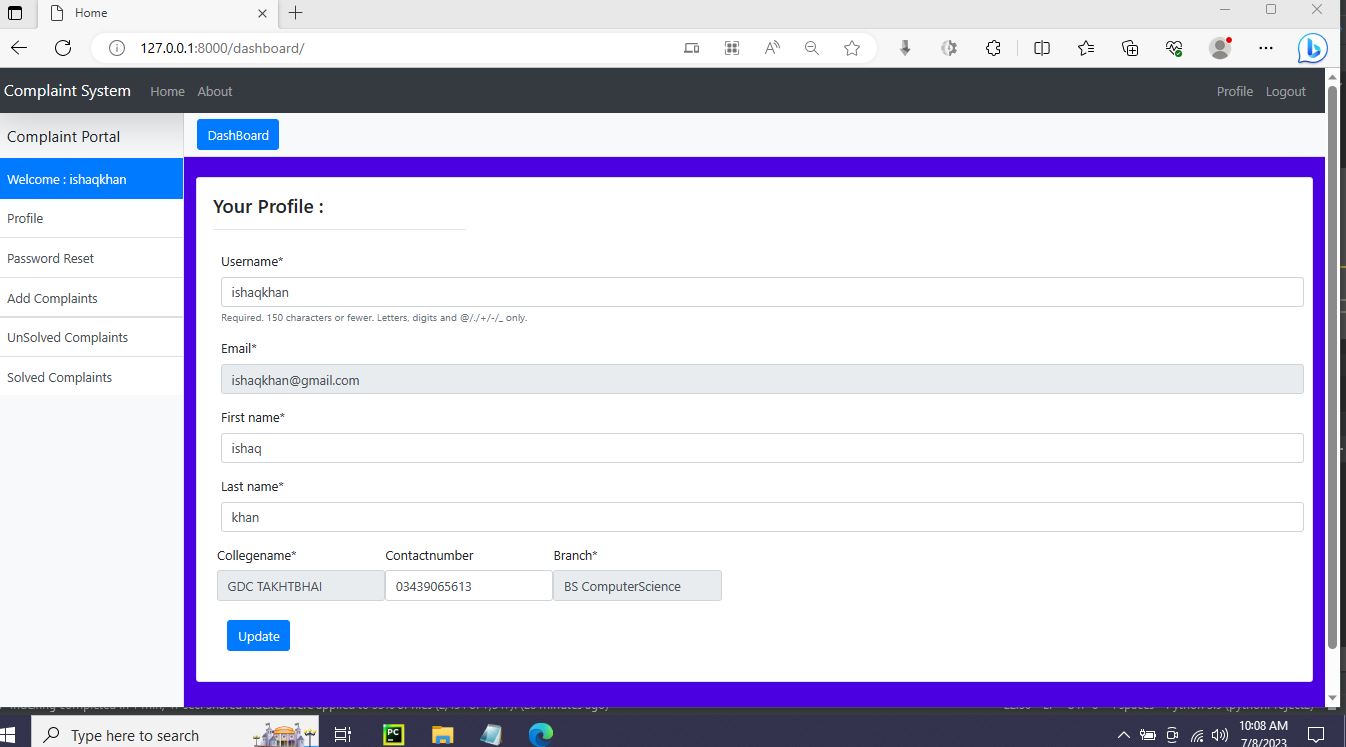Open the Browser Essentials heart icon
This screenshot has height=747, width=1346.
pyautogui.click(x=1173, y=47)
